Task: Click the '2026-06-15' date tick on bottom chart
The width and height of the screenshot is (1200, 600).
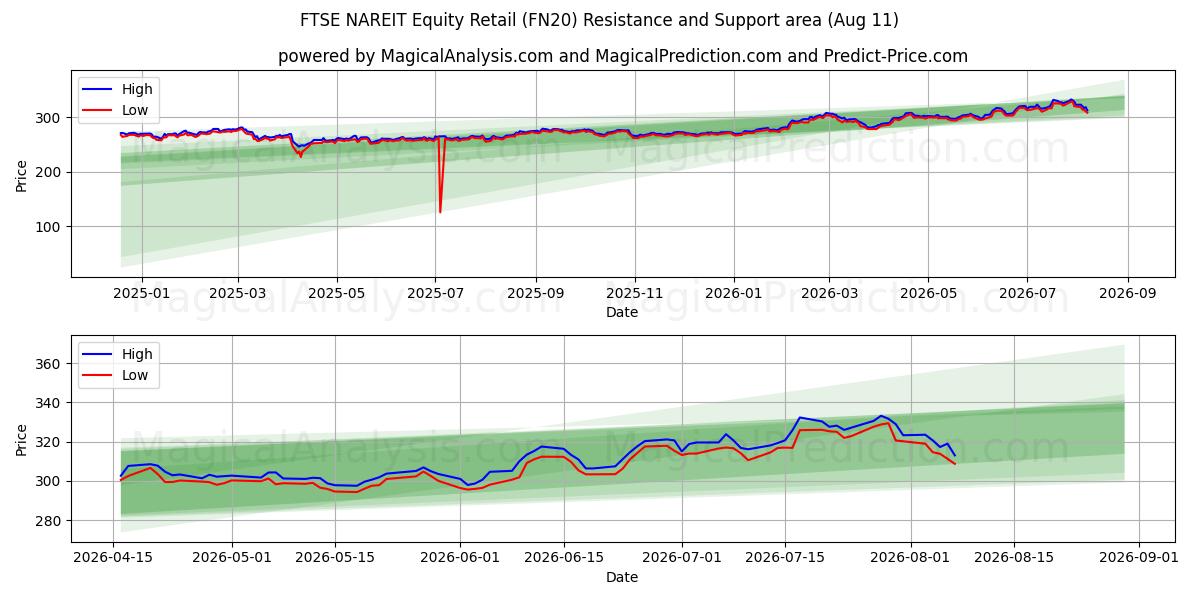Action: coord(563,559)
